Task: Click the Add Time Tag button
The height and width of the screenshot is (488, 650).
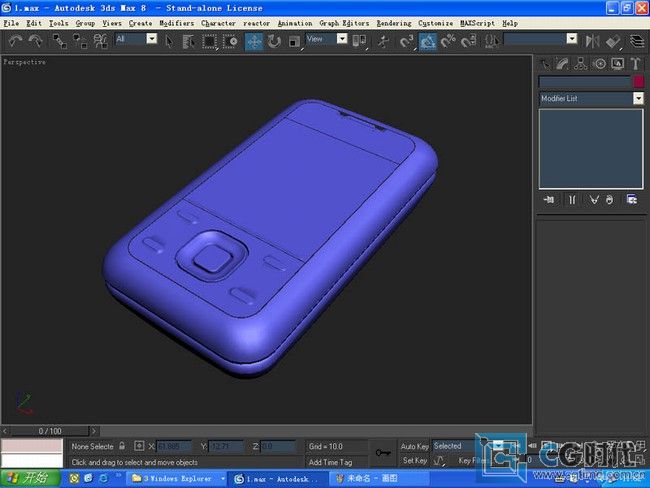Action: click(x=330, y=462)
